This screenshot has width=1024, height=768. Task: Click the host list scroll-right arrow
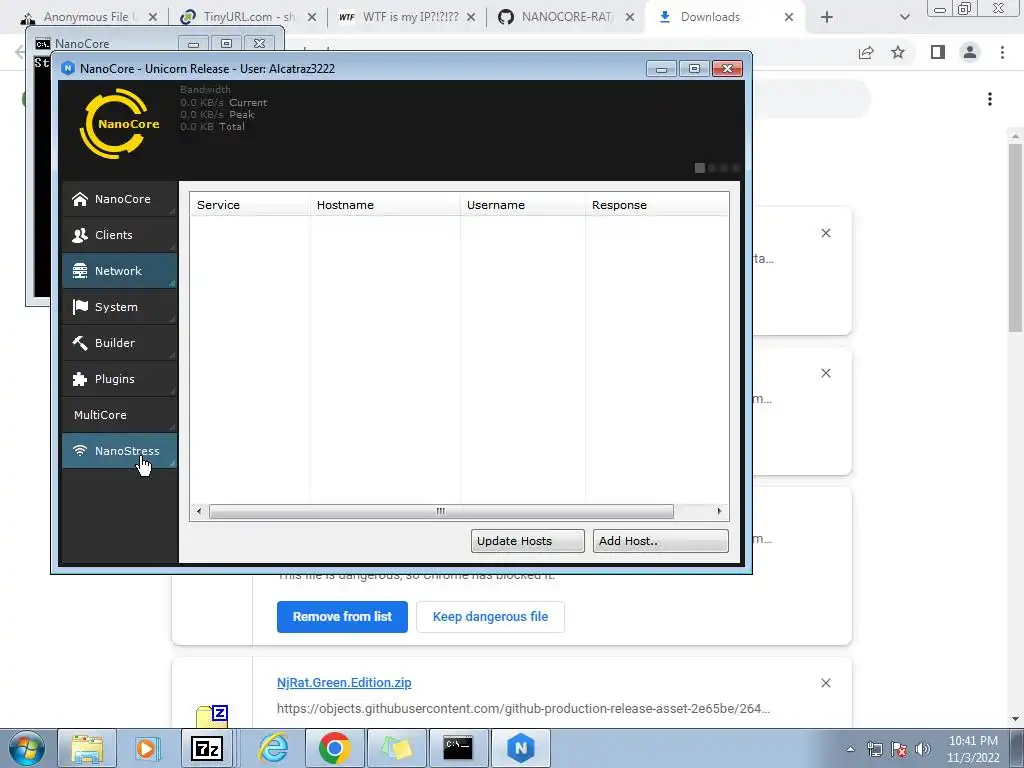(720, 511)
